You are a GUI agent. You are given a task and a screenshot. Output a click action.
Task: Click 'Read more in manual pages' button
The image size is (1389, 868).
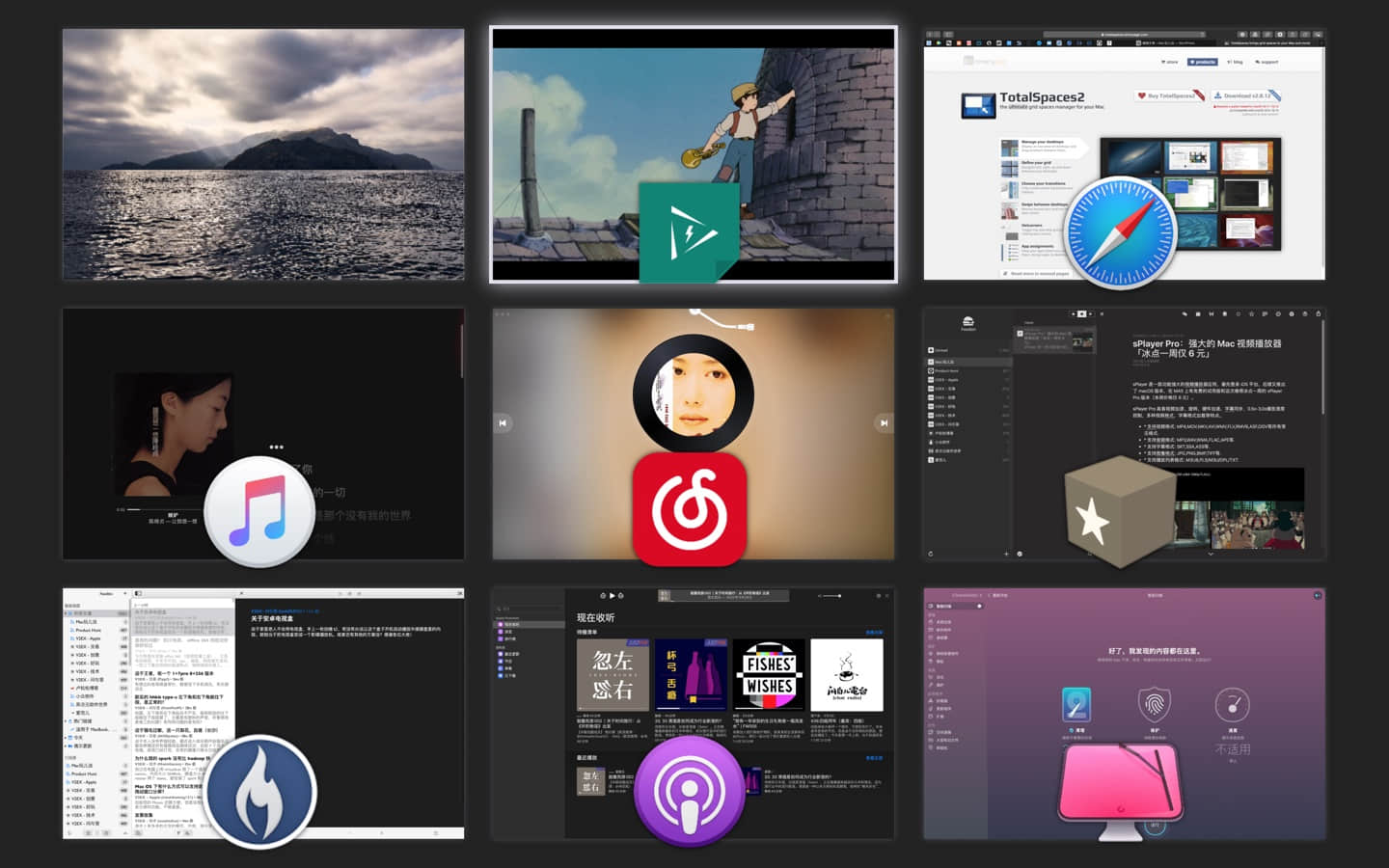click(1037, 274)
